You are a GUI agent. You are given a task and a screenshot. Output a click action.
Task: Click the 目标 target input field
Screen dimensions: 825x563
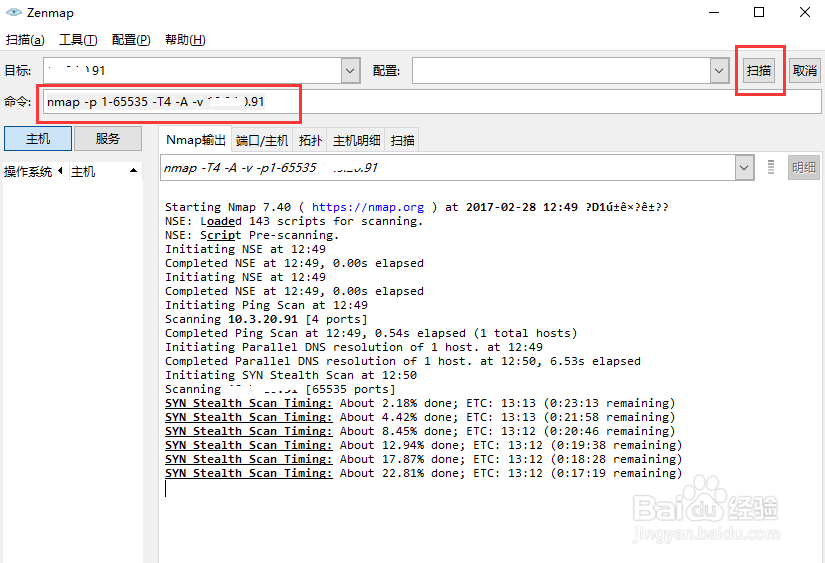tap(192, 71)
